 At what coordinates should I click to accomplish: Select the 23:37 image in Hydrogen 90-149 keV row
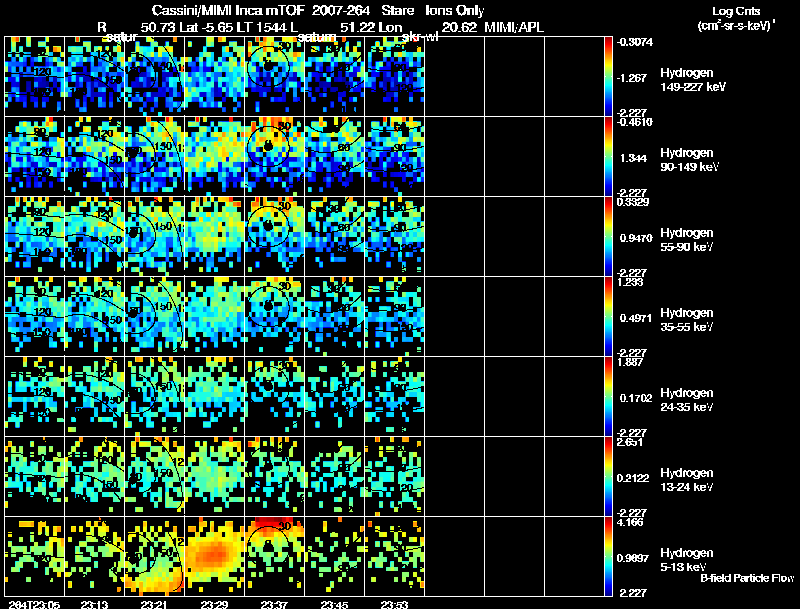point(274,156)
